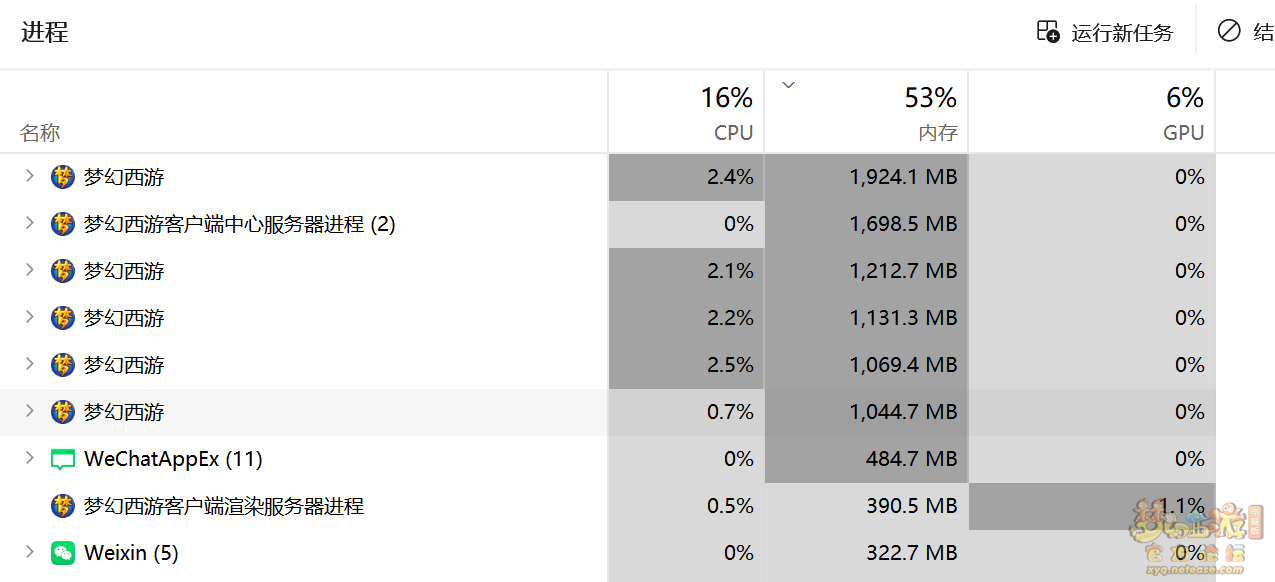Click the 梦幻西游客户端渲染服务器进程 icon
The image size is (1275, 582).
click(63, 506)
